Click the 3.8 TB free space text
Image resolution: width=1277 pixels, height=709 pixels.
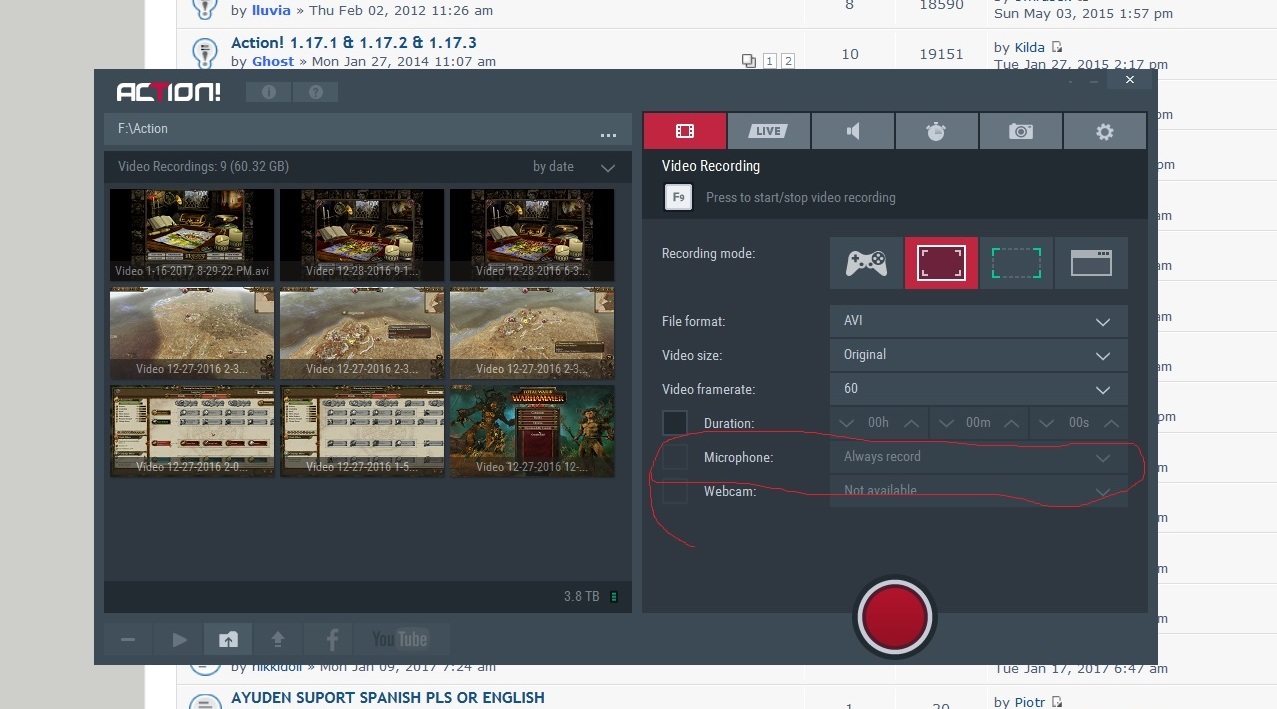click(582, 597)
